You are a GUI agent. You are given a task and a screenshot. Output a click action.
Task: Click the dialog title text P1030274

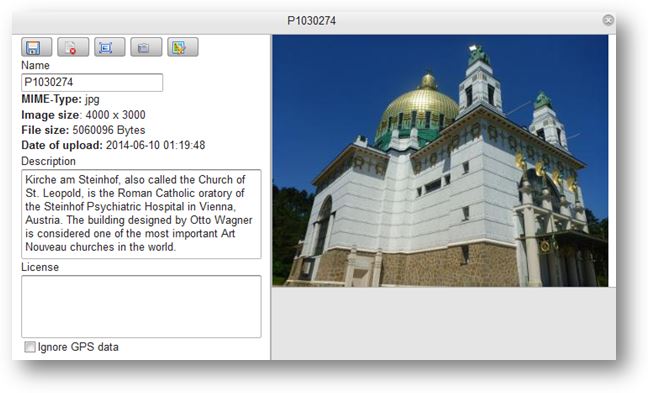click(x=312, y=21)
